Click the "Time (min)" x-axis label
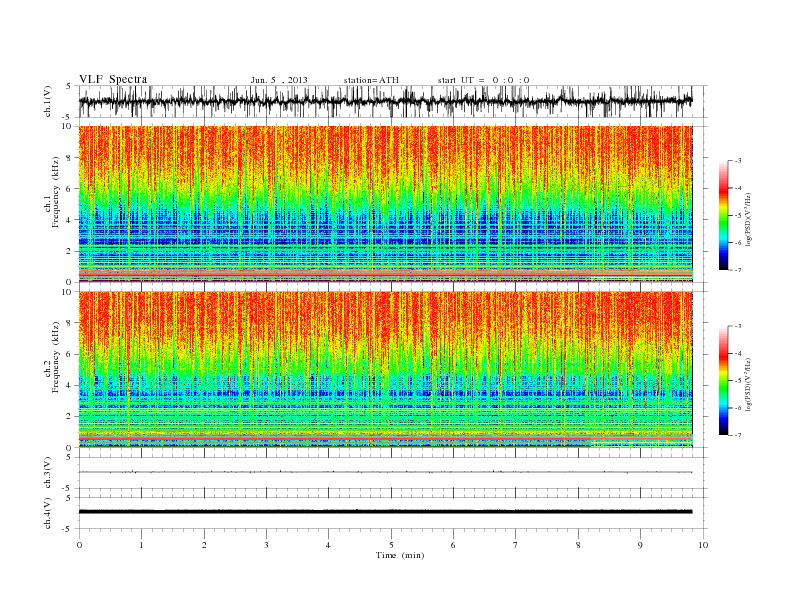Screen dimensions: 792x612 (x=400, y=555)
